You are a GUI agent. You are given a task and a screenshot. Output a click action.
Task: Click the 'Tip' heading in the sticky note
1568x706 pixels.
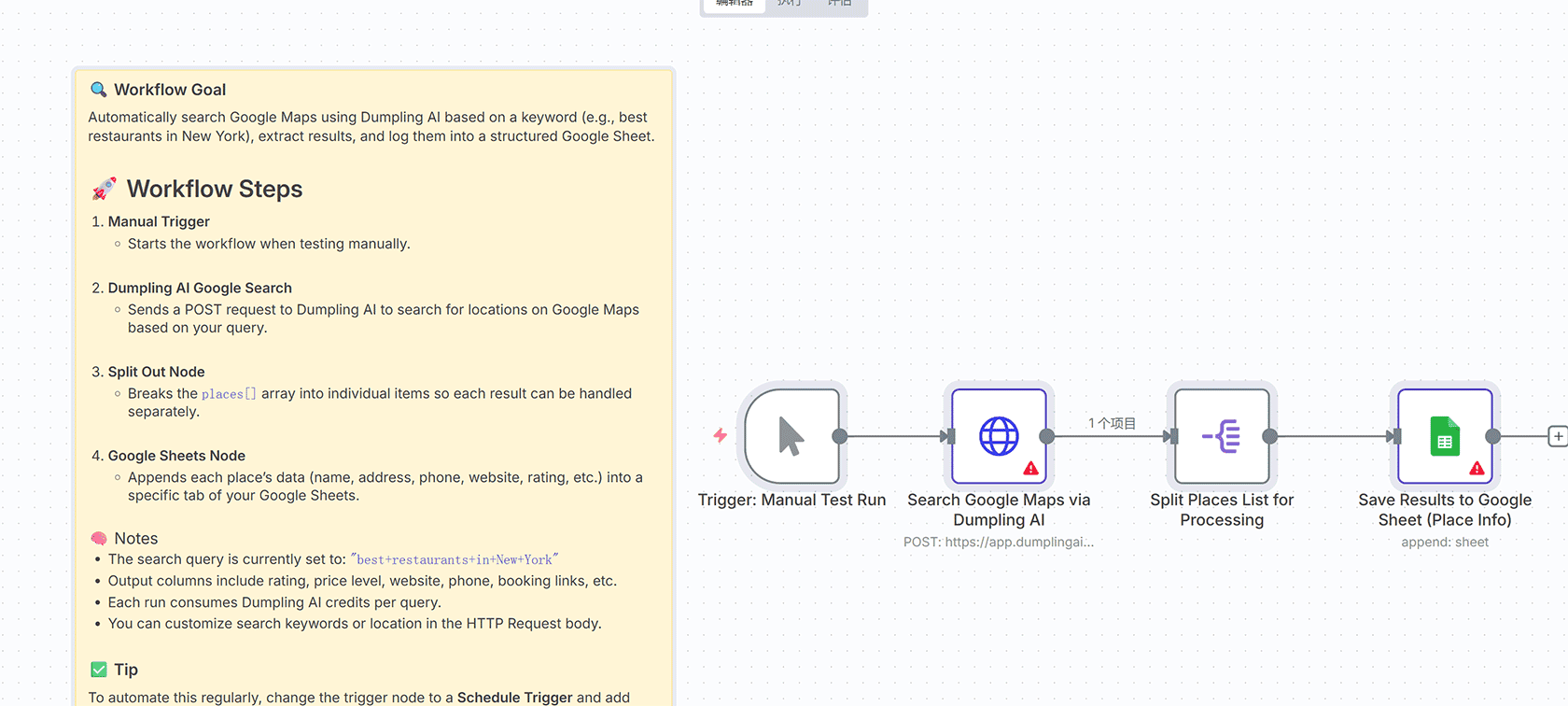pos(126,670)
